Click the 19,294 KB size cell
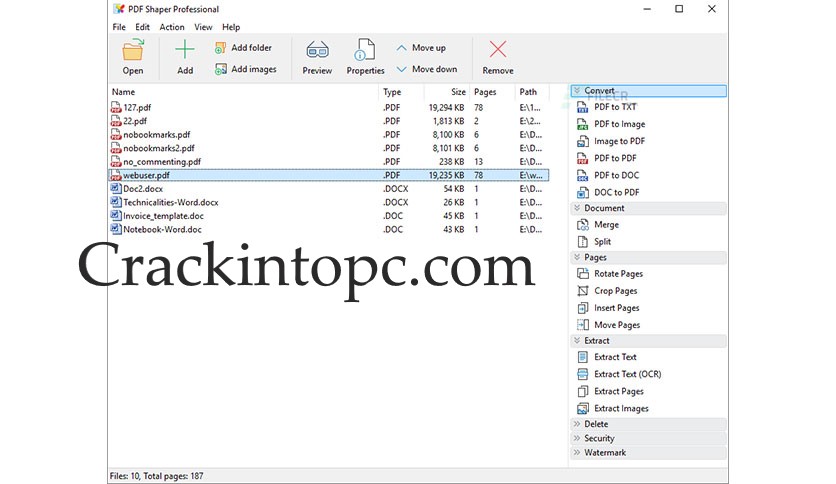836x484 pixels. 446,108
